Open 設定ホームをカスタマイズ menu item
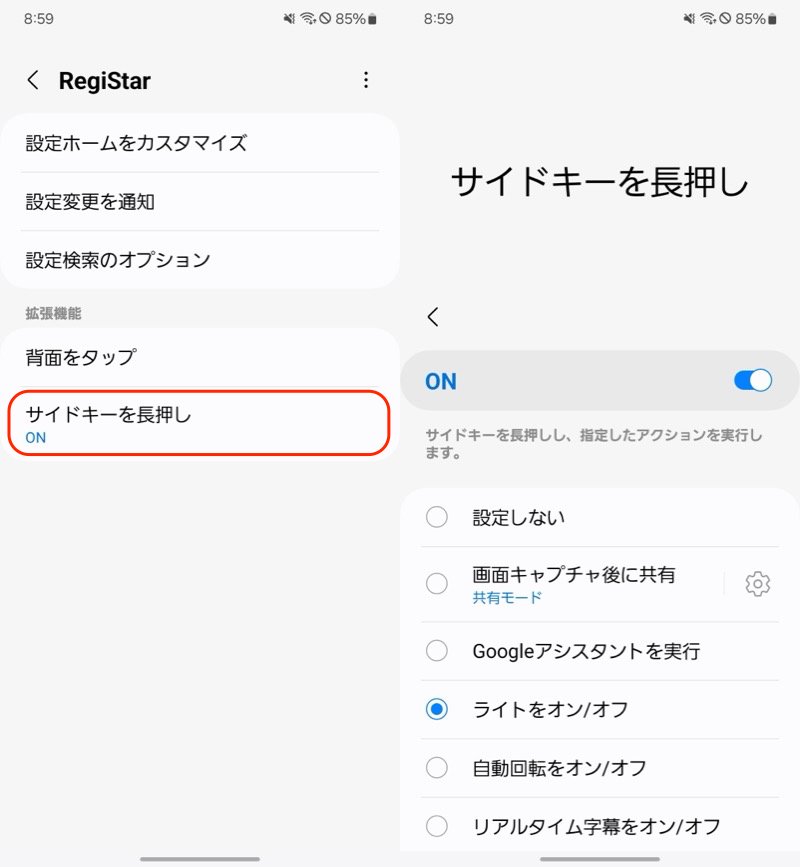The width and height of the screenshot is (800, 867). (200, 143)
